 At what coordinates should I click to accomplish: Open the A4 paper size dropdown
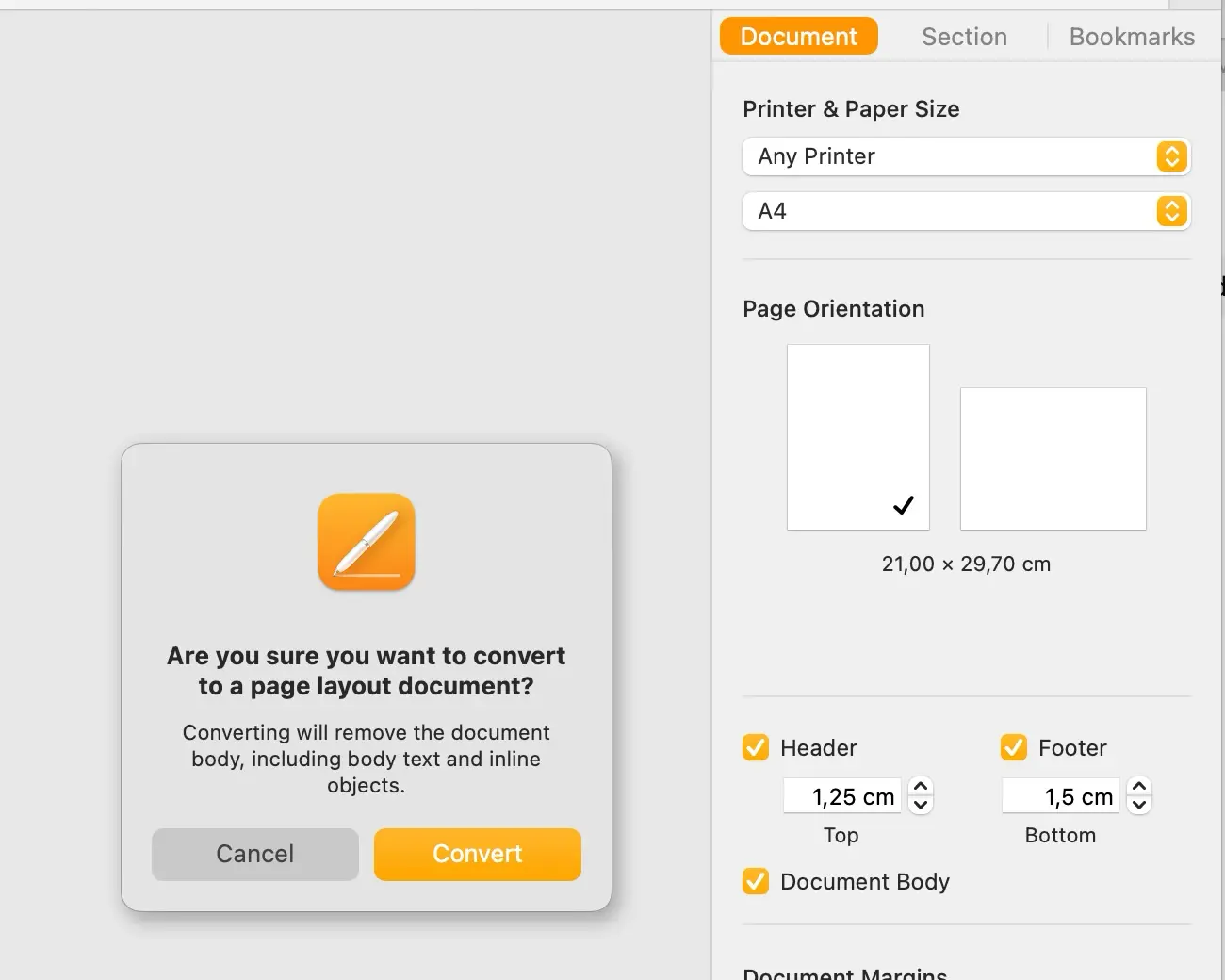(x=966, y=211)
